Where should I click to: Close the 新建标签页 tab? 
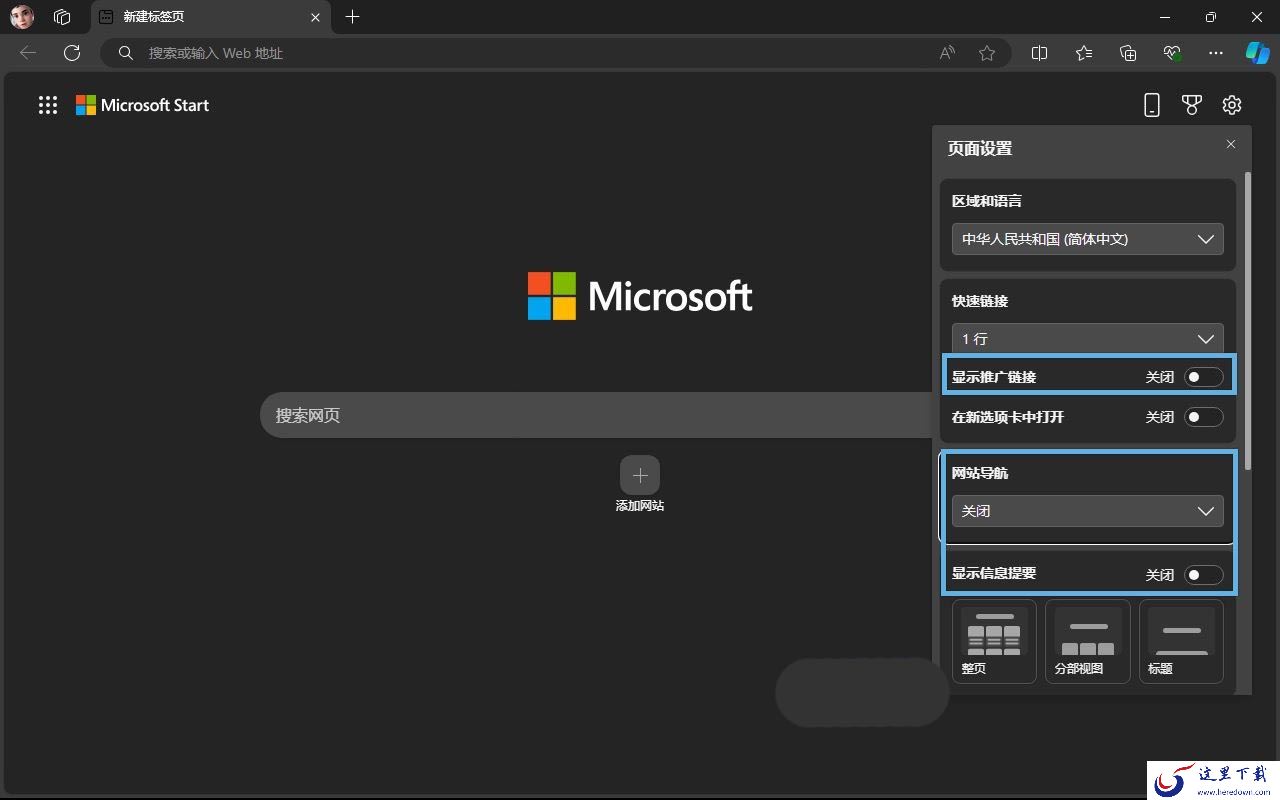316,17
